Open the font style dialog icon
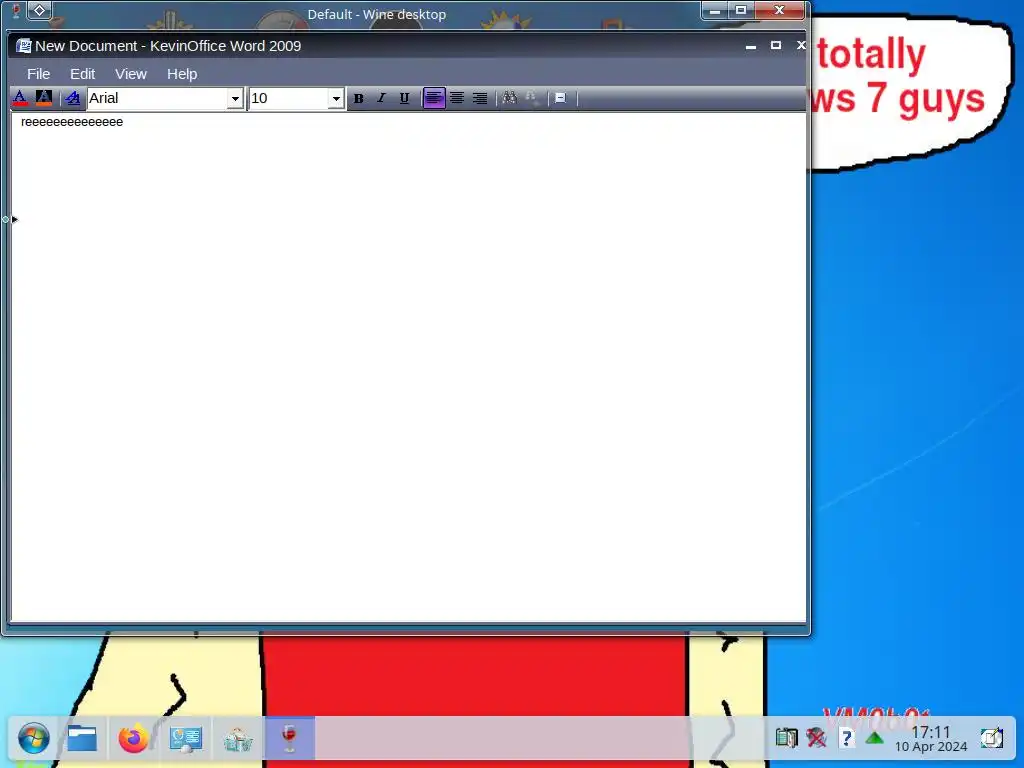Viewport: 1024px width, 768px height. click(73, 99)
